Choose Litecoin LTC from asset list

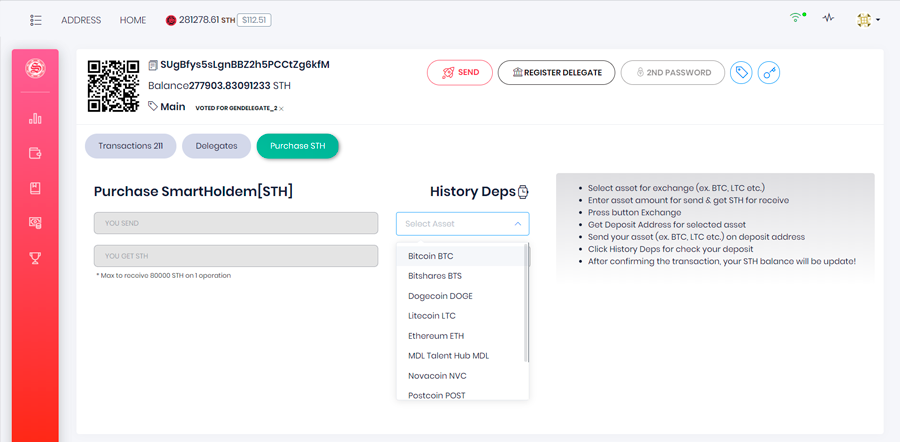[x=461, y=316]
